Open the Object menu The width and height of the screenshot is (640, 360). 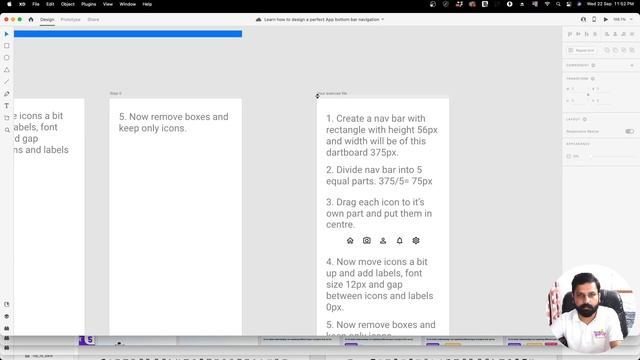click(68, 4)
